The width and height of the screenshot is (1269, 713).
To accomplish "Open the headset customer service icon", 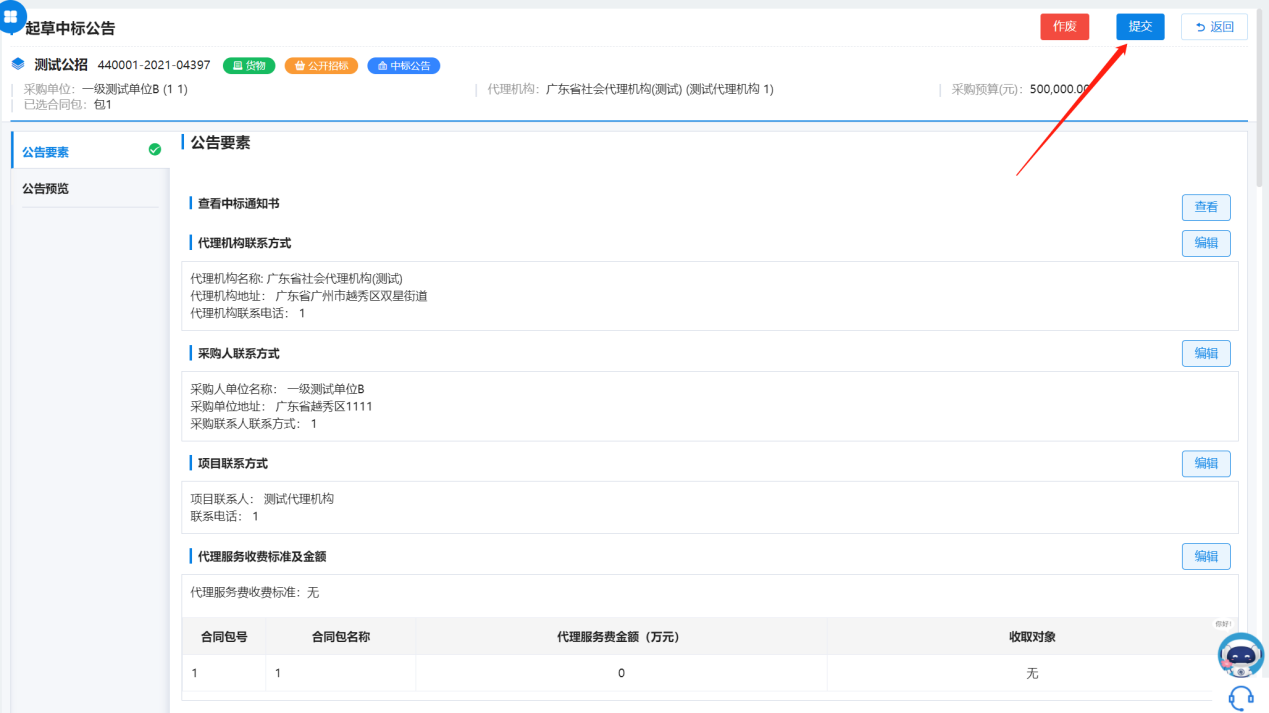I will pyautogui.click(x=1241, y=697).
